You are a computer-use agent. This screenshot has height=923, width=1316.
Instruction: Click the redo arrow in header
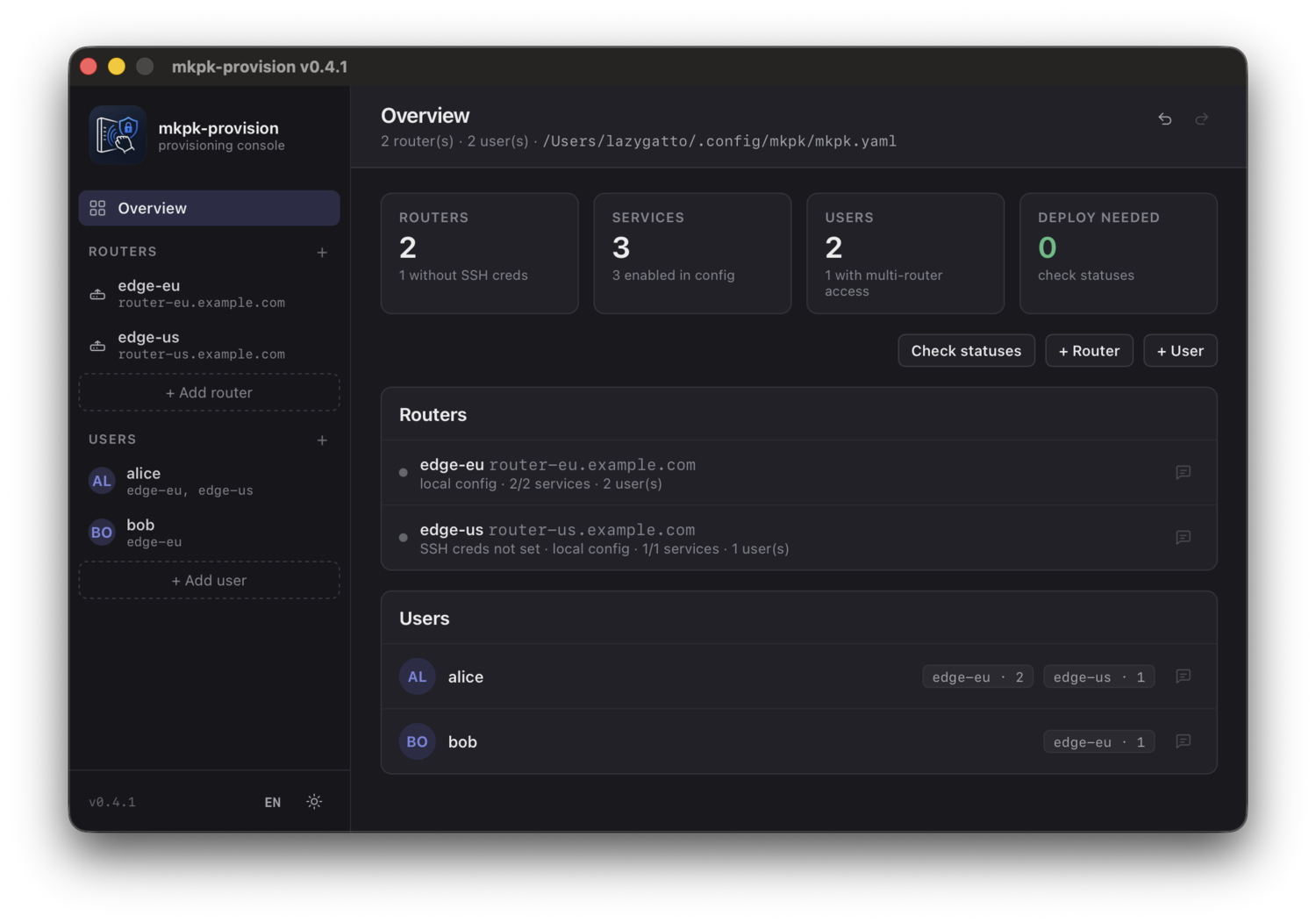coord(1202,118)
